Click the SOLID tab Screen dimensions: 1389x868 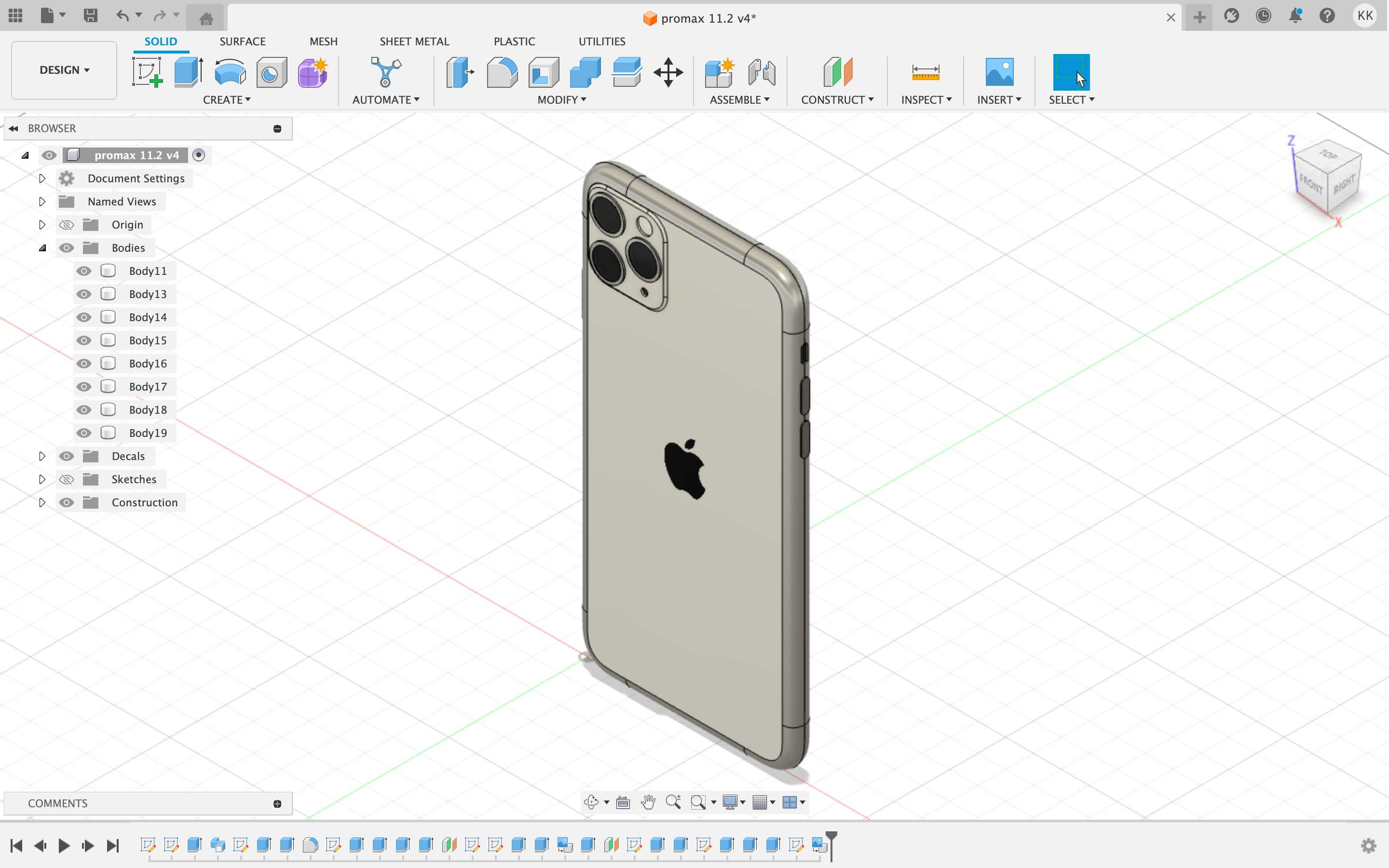click(161, 41)
